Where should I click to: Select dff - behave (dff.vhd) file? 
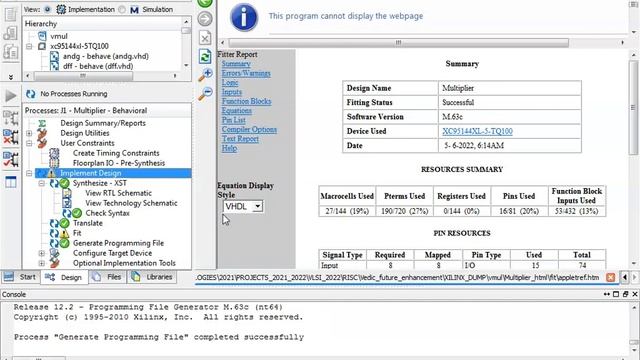(98, 66)
